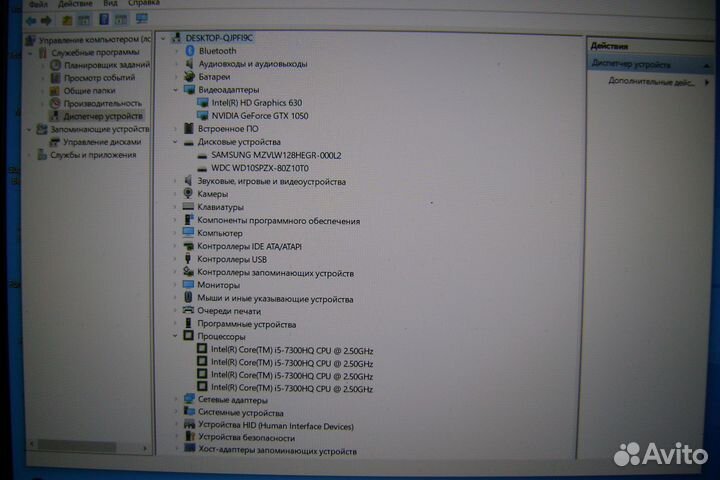This screenshot has height=480, width=720.
Task: Select the first Intel Core i5-7300HQ entry
Action: point(292,351)
